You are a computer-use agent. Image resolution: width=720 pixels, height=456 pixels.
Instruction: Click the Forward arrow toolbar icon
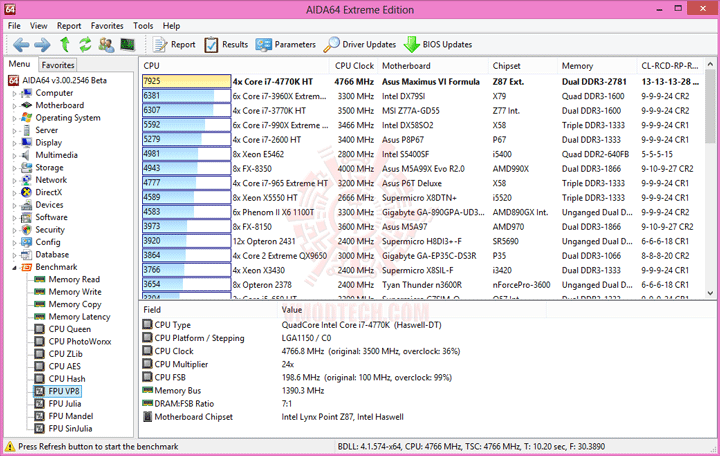coord(42,45)
